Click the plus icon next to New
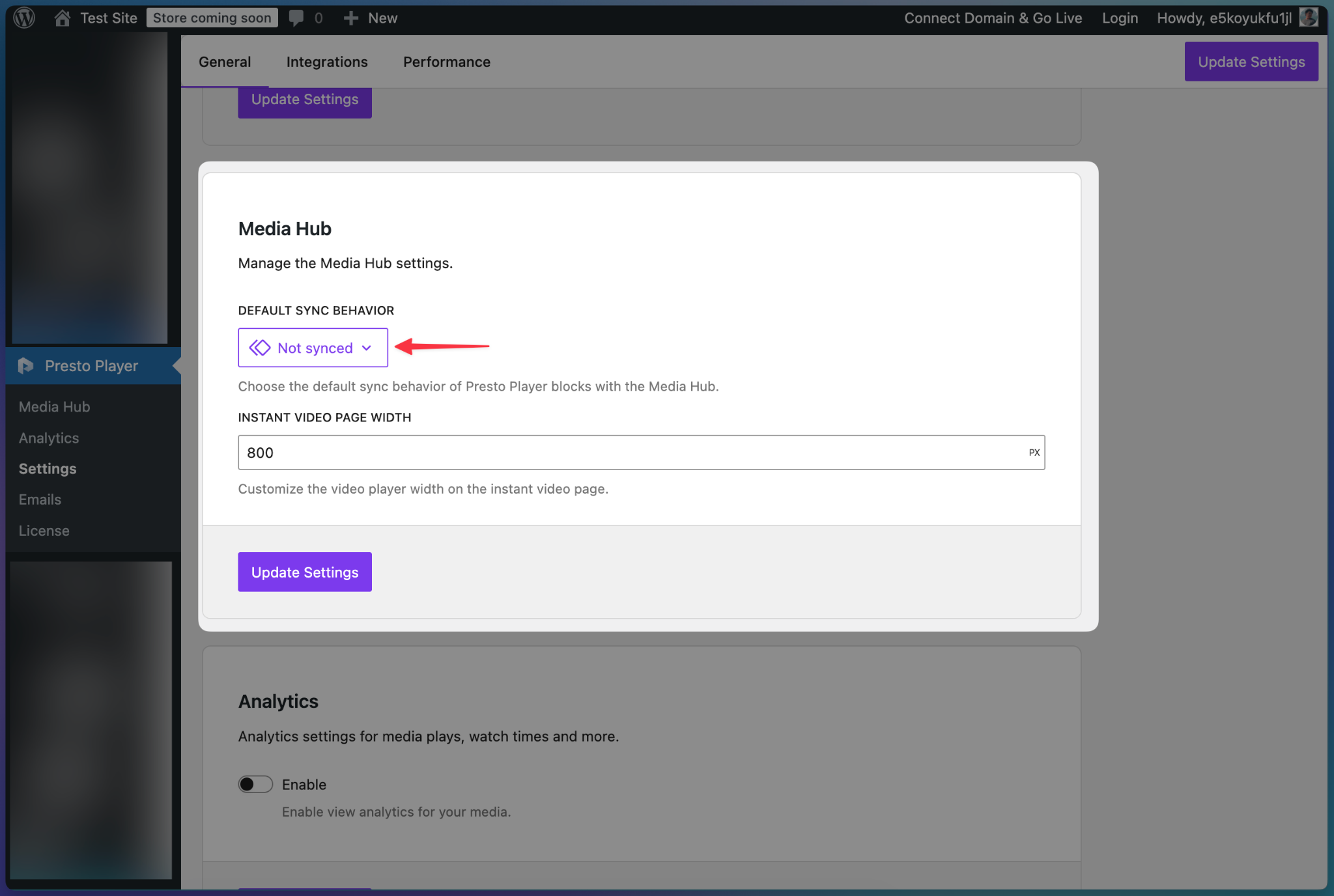The image size is (1334, 896). pos(350,18)
